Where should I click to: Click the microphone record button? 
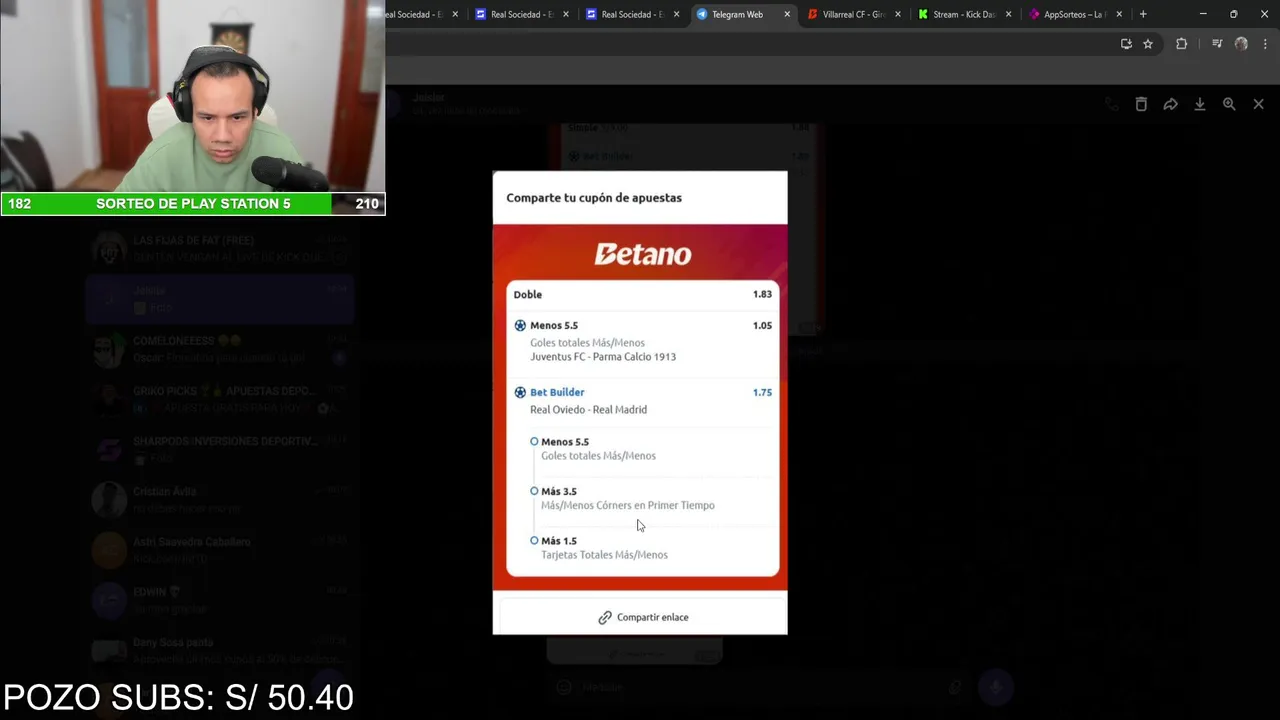995,687
